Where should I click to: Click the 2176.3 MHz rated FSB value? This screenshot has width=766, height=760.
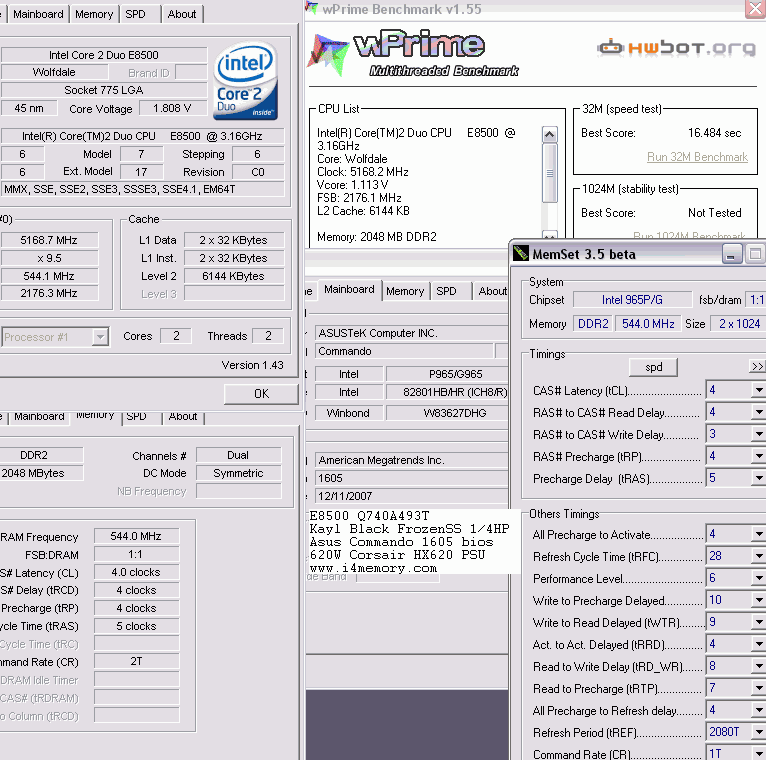pos(49,294)
